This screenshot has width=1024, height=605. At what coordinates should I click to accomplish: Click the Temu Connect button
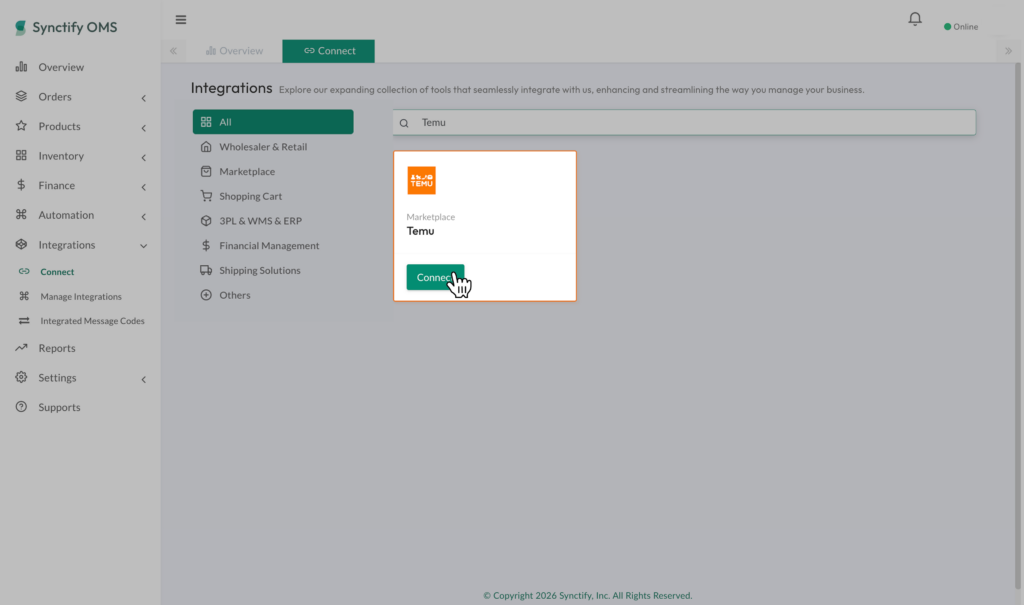(x=435, y=277)
